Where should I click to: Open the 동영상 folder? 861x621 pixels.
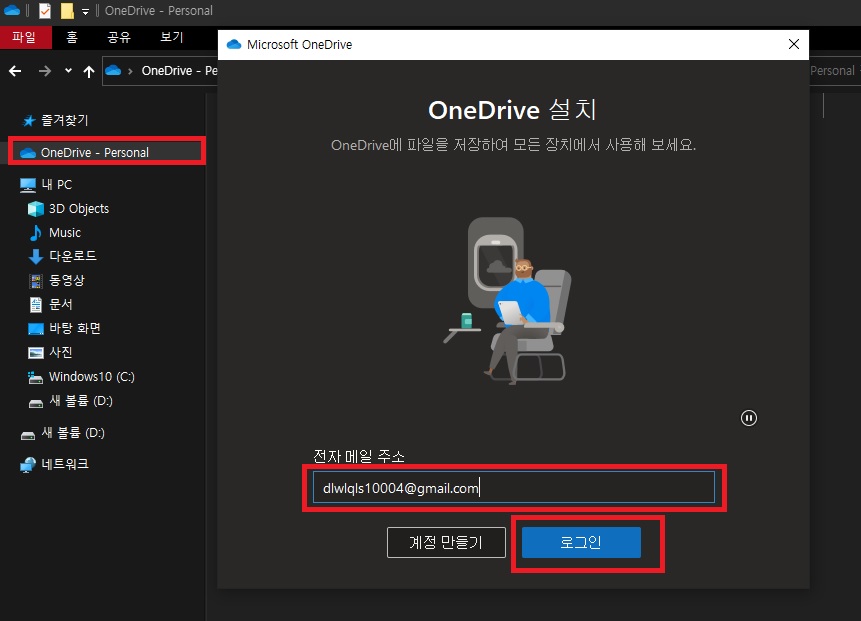point(67,280)
